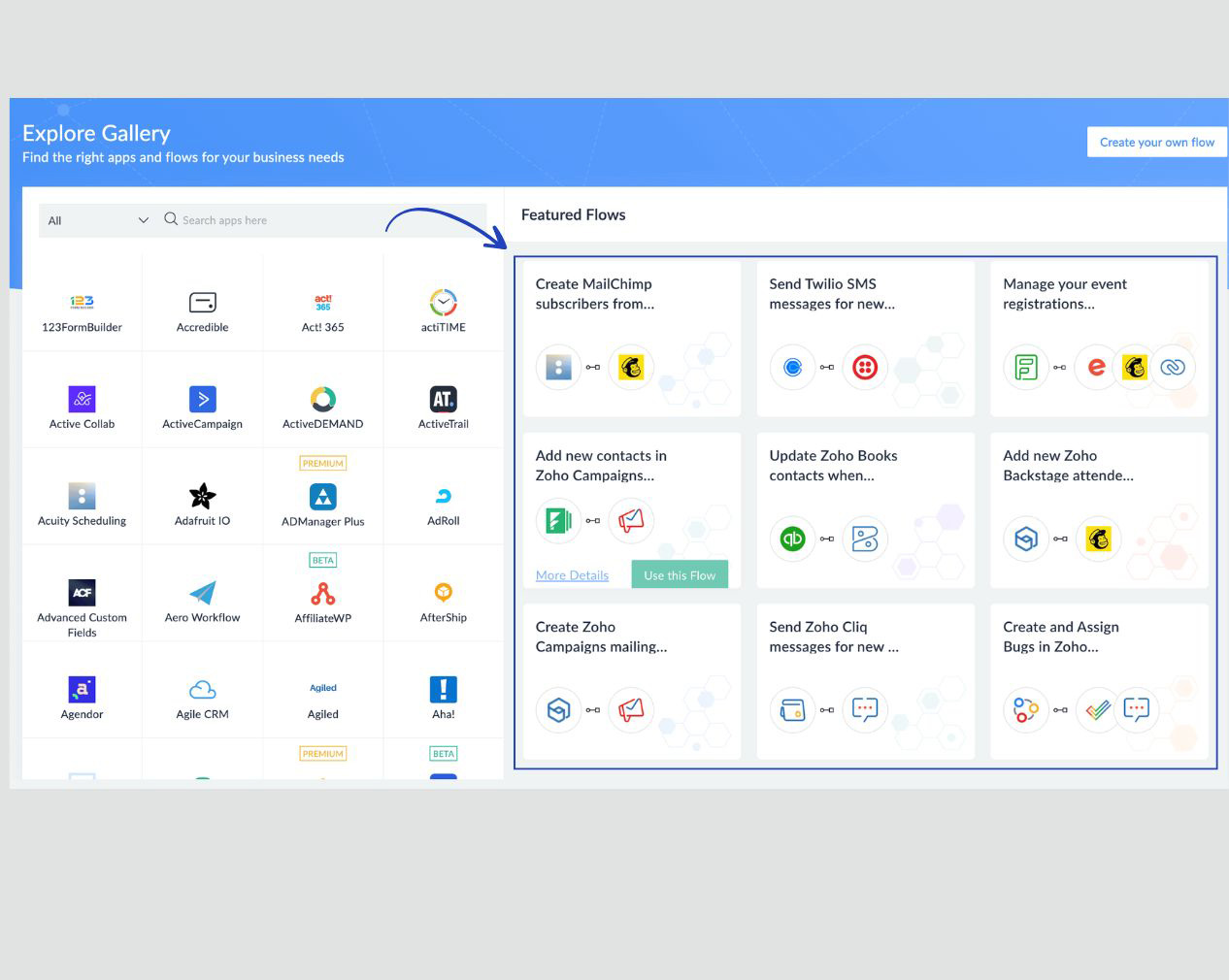Click the search magnifier icon
This screenshot has height=980, width=1229.
point(171,219)
